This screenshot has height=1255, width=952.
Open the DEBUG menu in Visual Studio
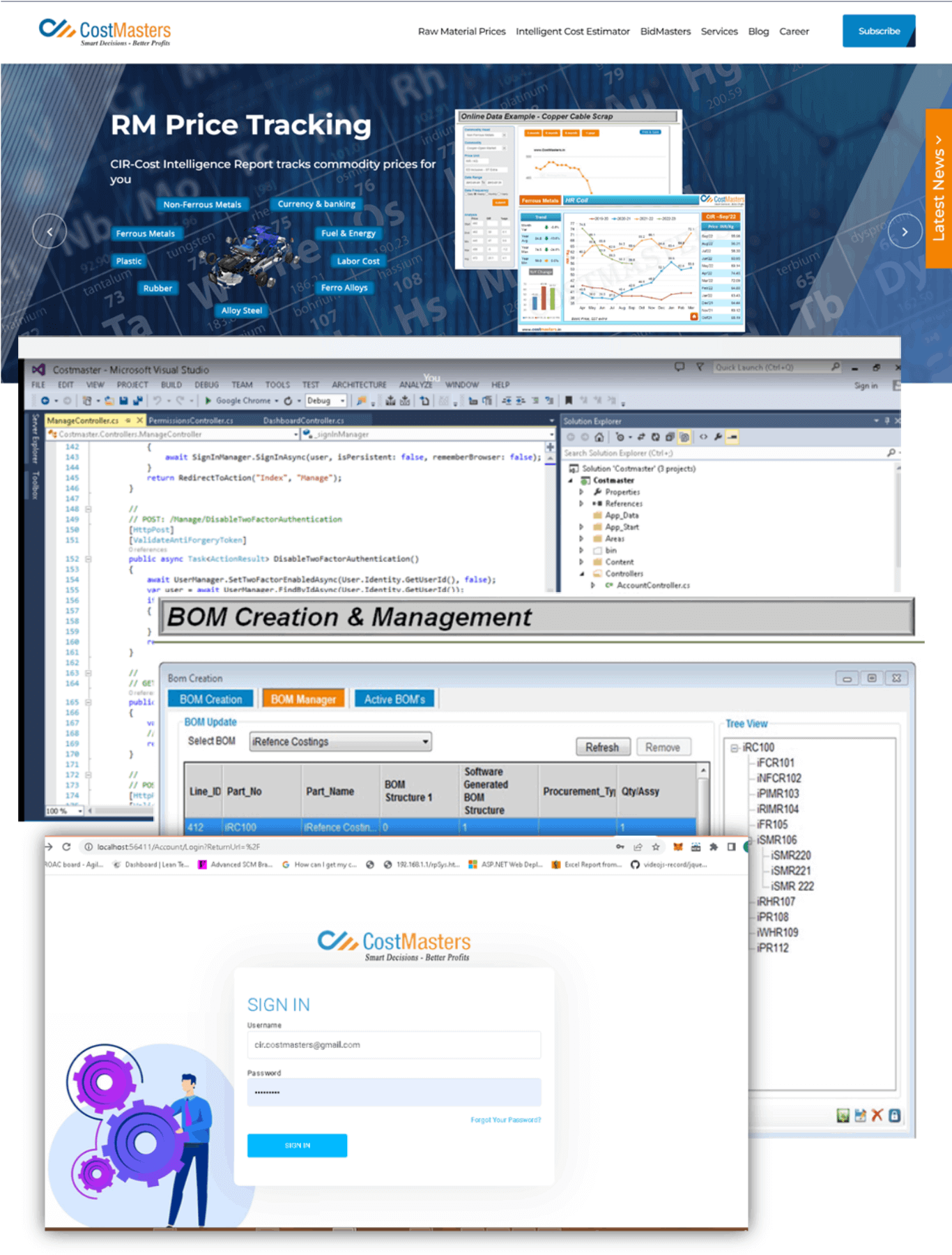point(206,385)
